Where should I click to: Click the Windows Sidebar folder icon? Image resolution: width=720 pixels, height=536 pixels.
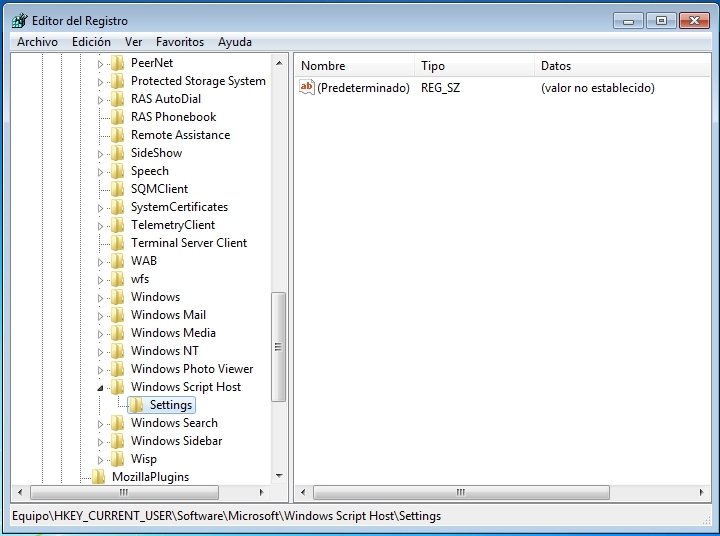(x=118, y=440)
